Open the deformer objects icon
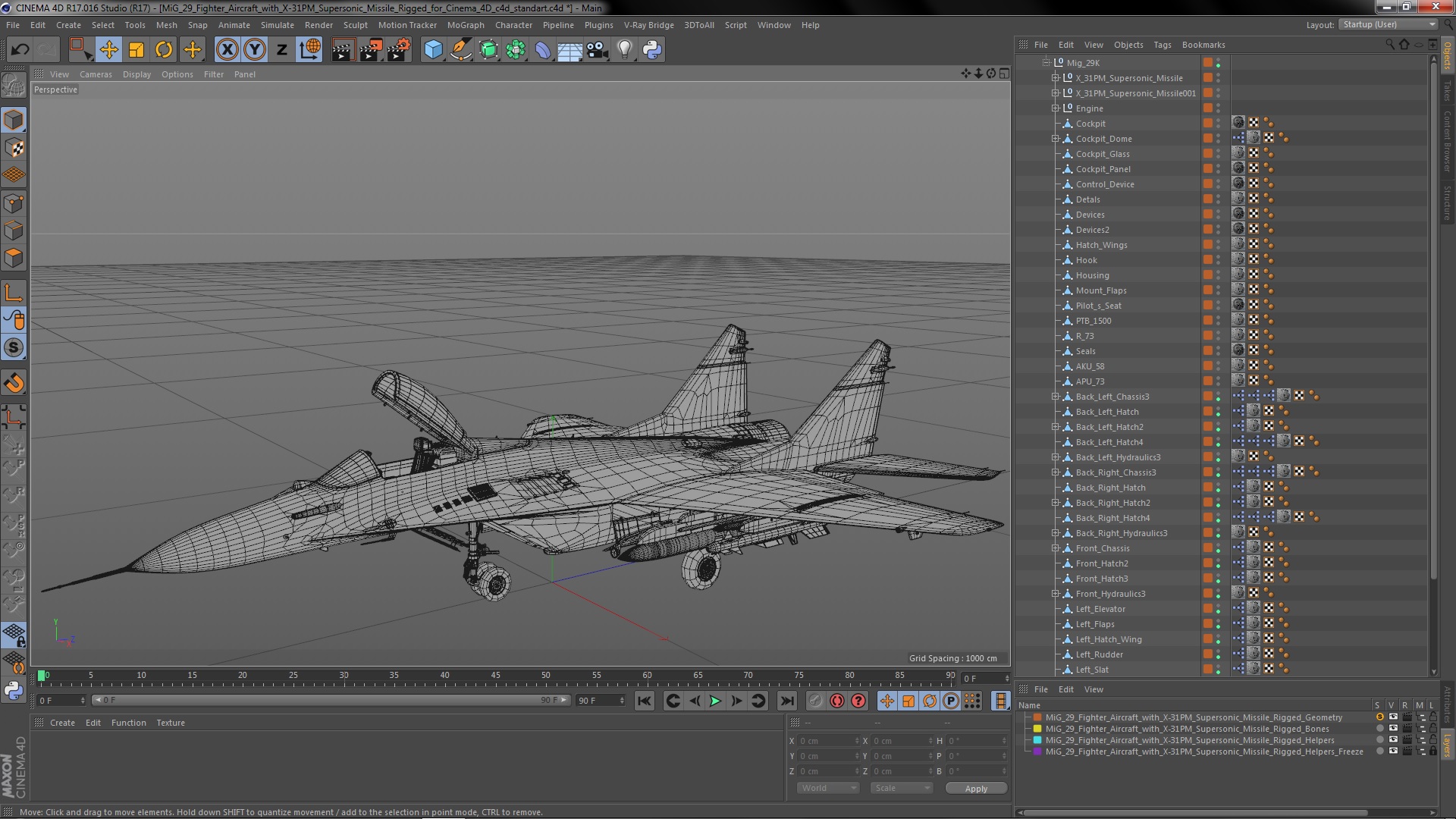1456x819 pixels. coord(543,50)
